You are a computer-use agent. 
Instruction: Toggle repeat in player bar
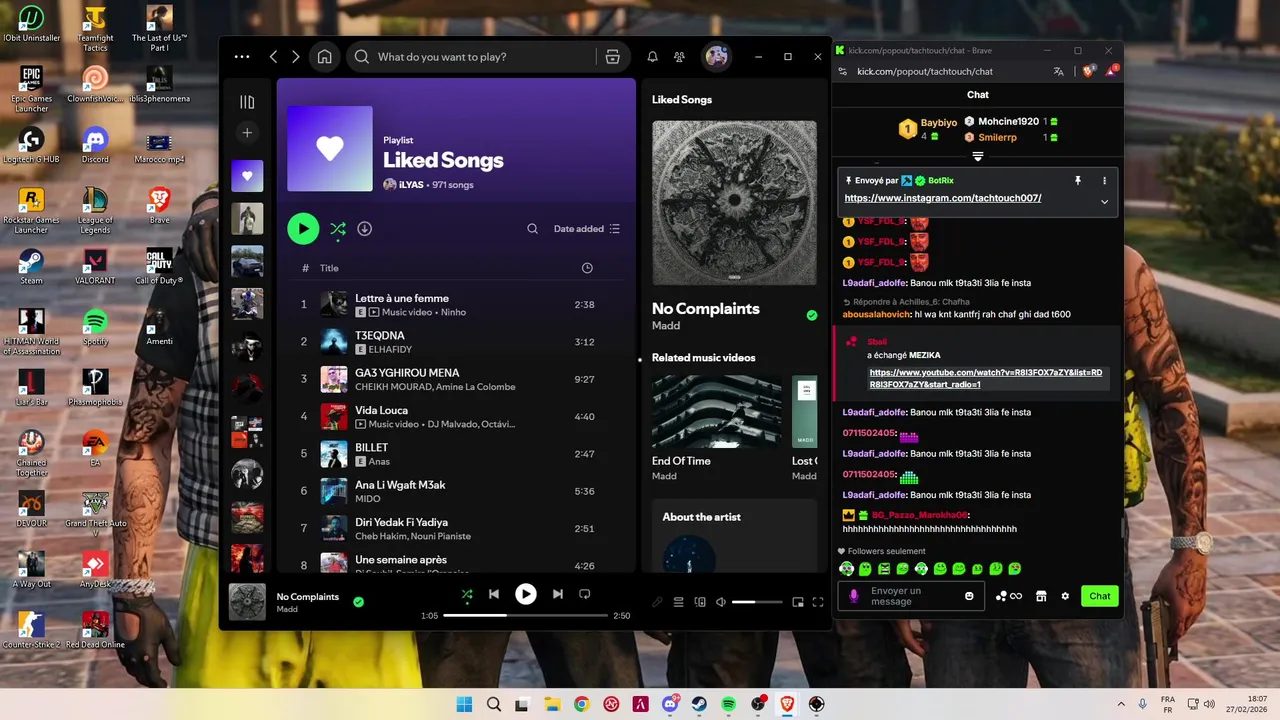pos(585,594)
